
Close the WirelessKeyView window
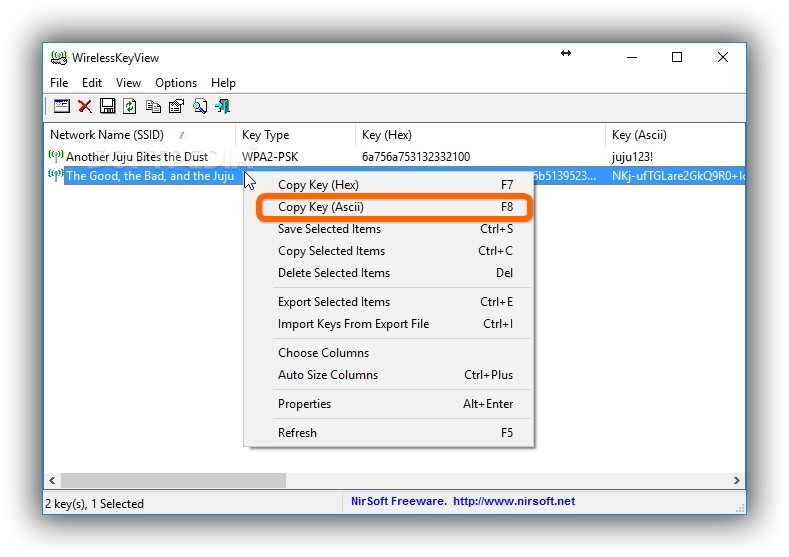coord(723,57)
